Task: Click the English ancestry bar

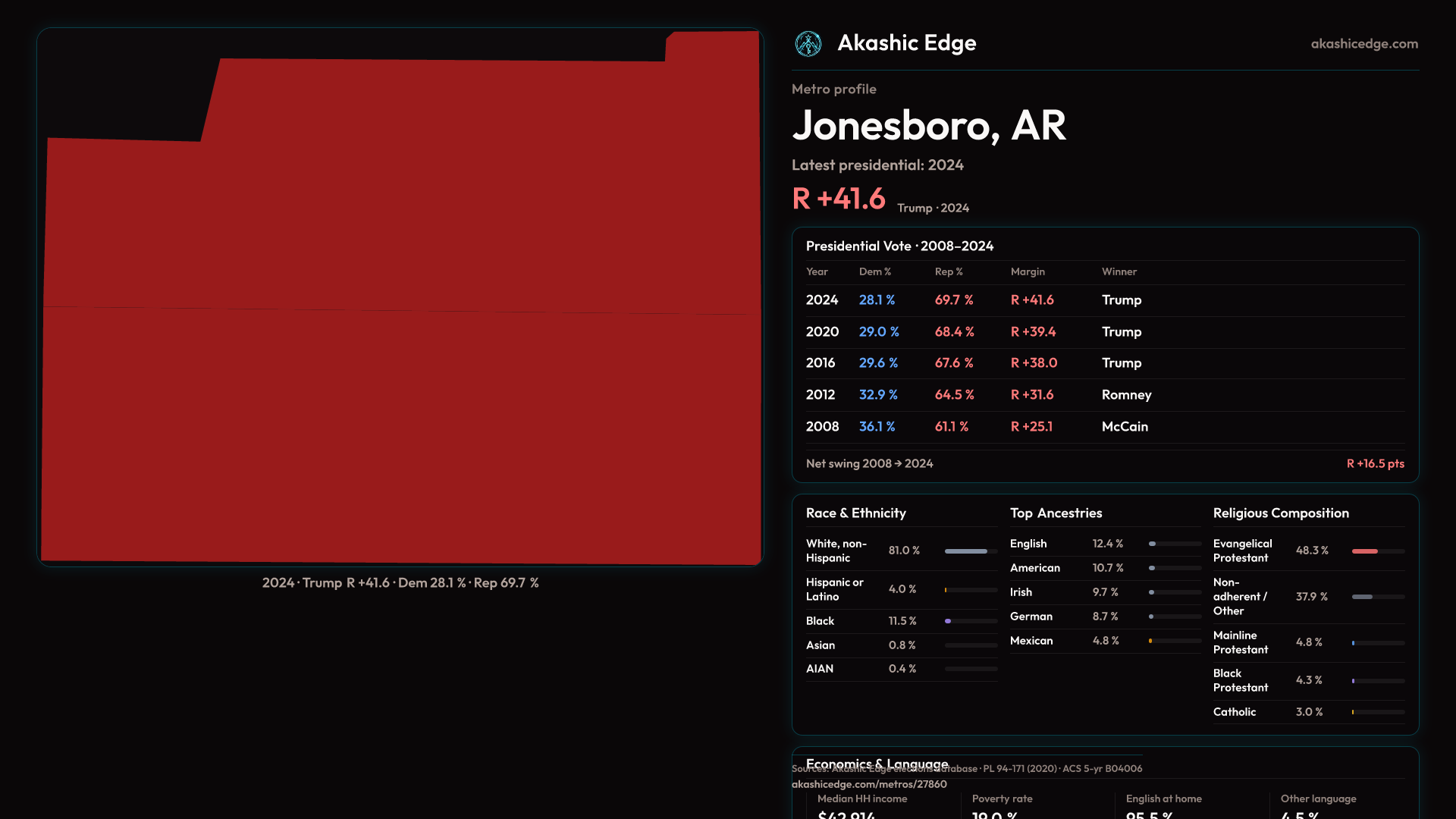Action: point(1174,544)
